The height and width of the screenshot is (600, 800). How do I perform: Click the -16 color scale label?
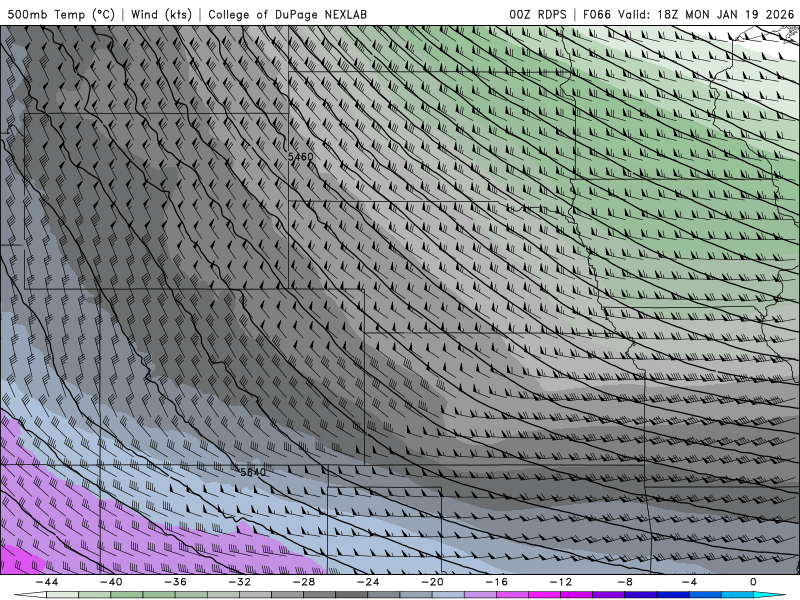(x=496, y=582)
